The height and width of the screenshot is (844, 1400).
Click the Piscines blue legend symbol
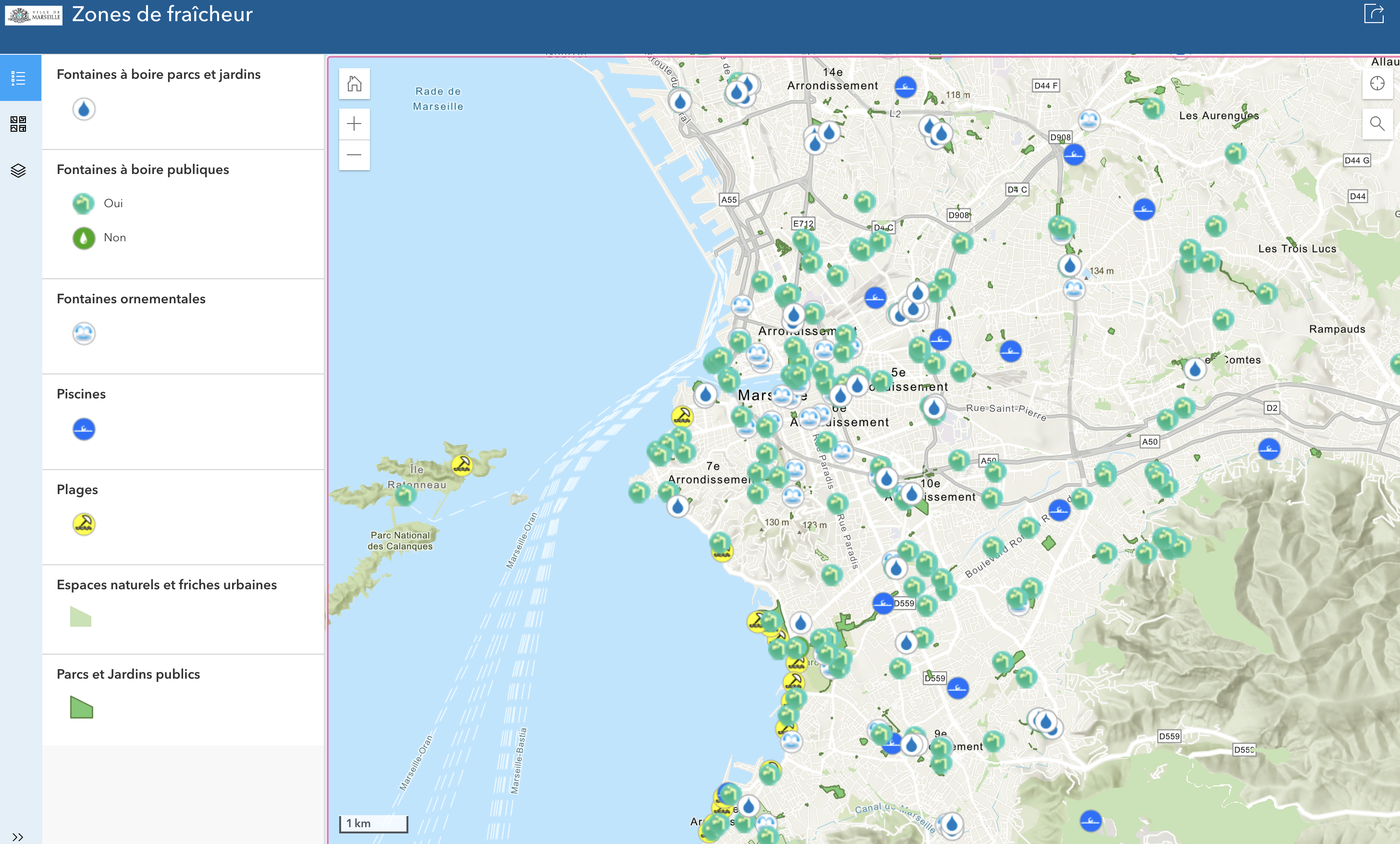[x=84, y=429]
